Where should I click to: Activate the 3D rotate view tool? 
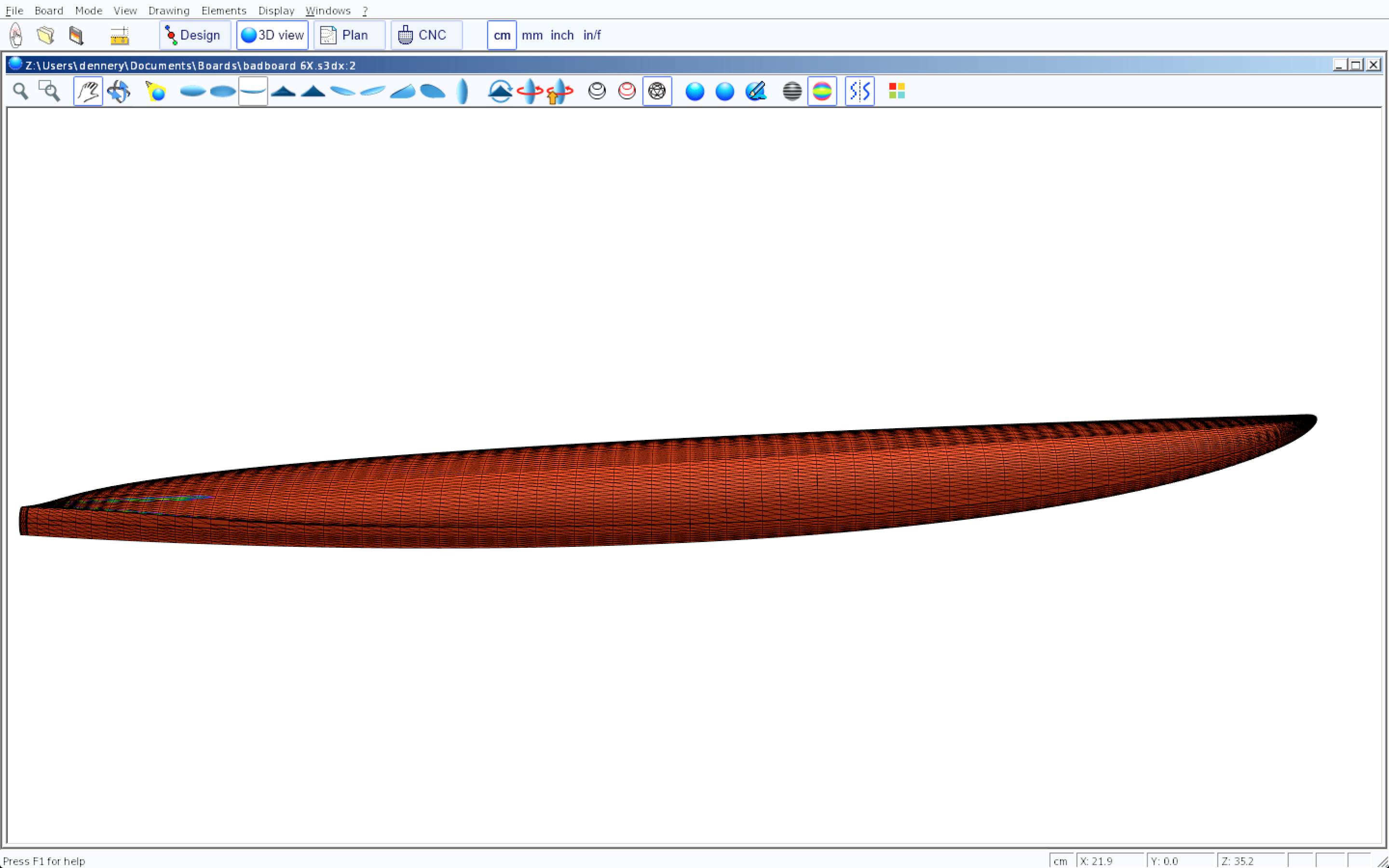click(x=119, y=91)
